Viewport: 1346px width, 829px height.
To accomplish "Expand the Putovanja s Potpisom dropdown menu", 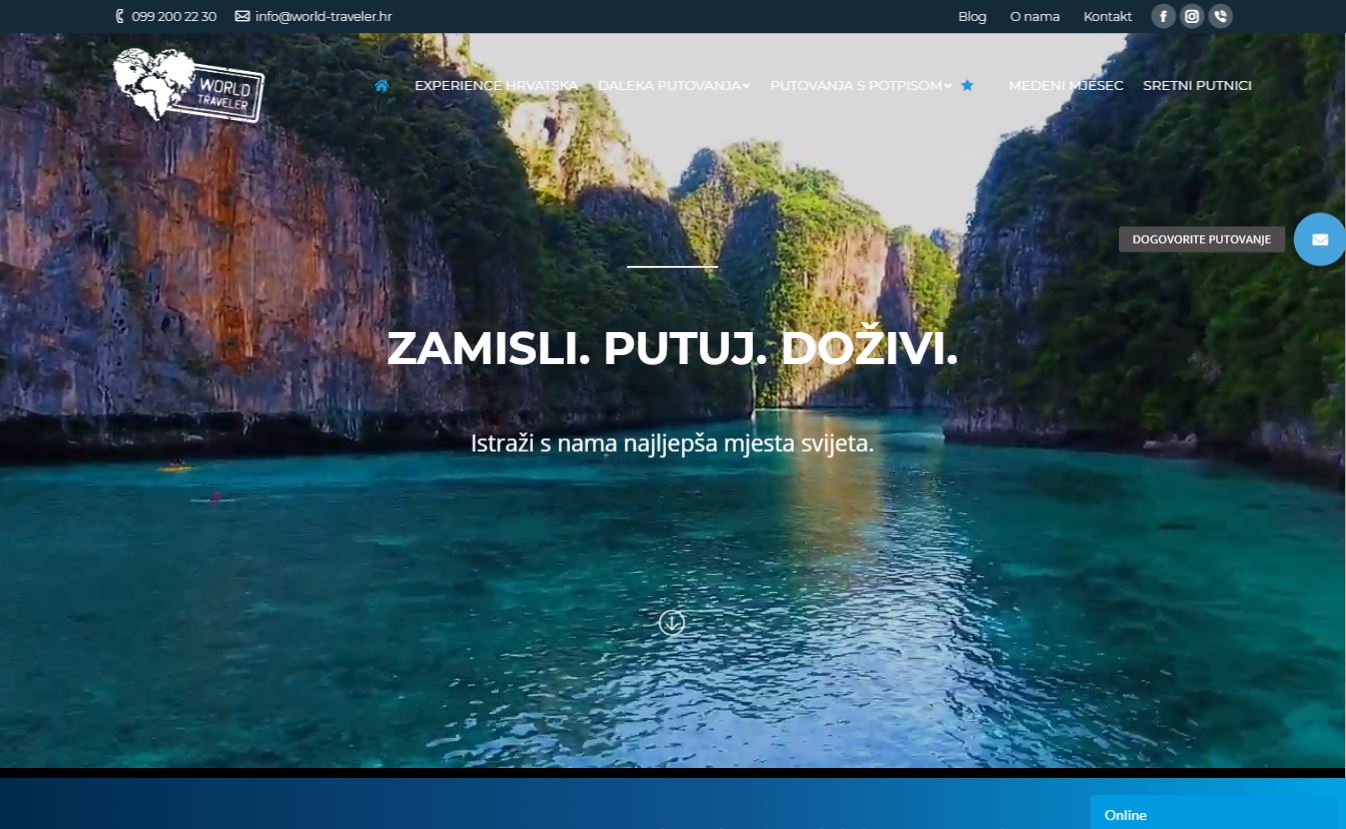I will pyautogui.click(x=861, y=86).
